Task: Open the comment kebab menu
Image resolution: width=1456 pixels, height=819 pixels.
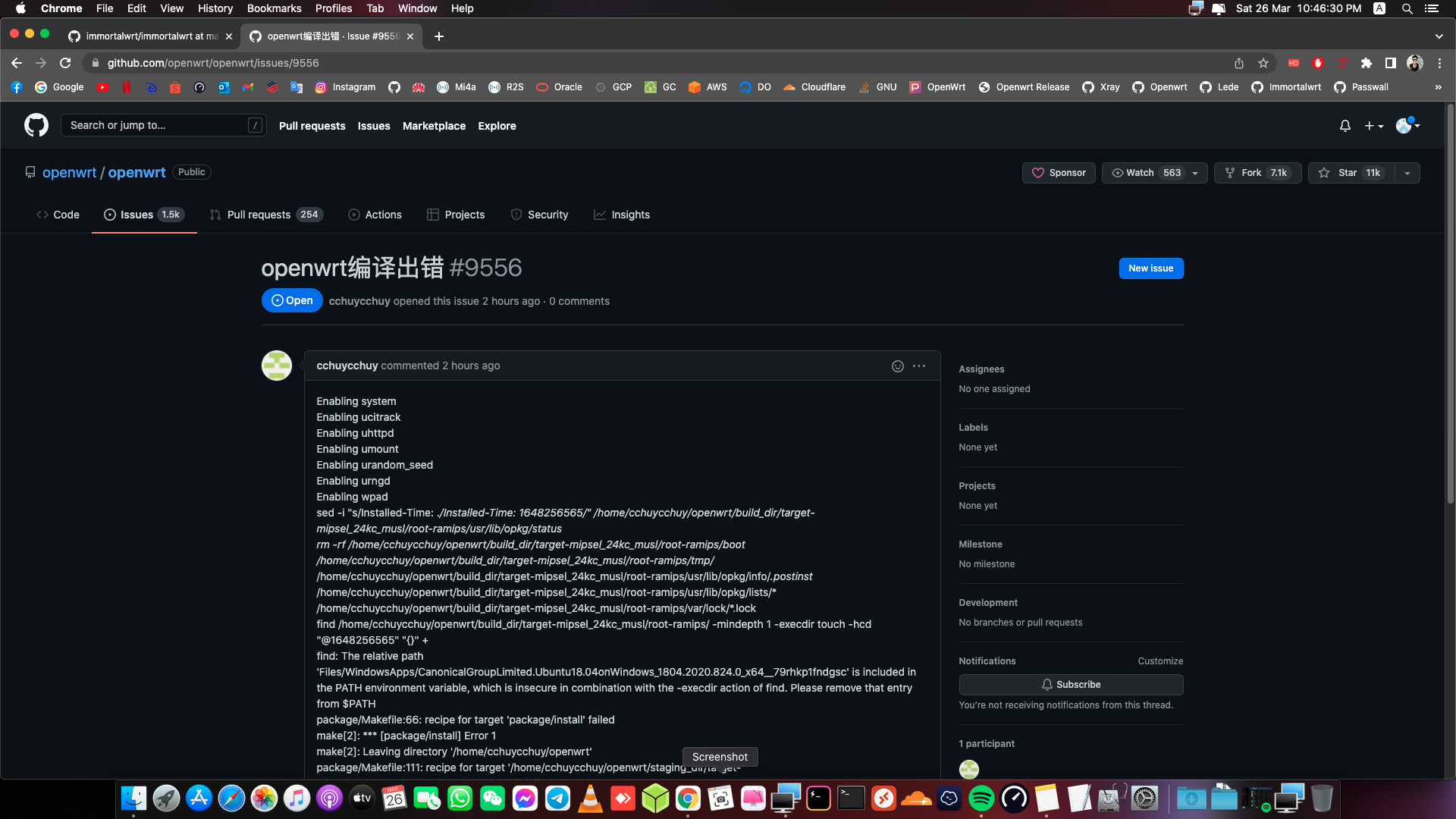Action: (x=919, y=366)
